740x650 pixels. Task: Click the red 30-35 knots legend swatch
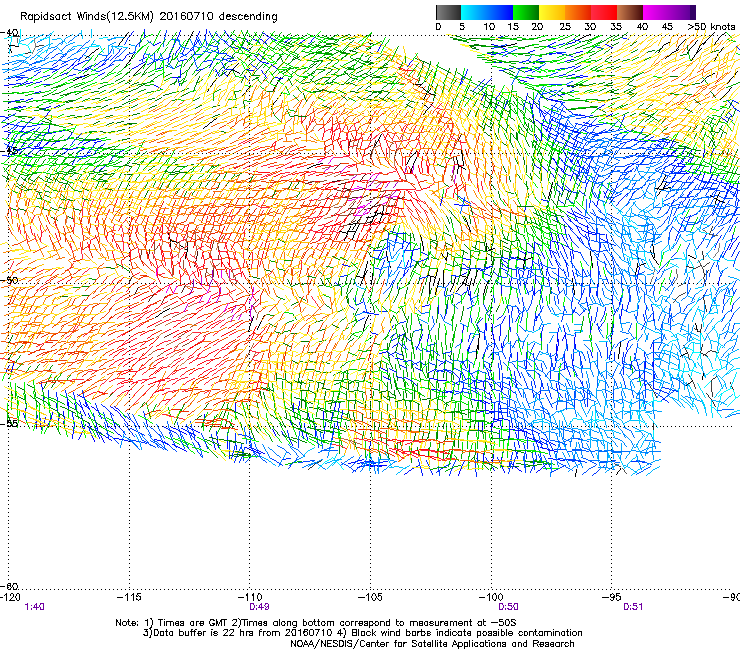pyautogui.click(x=604, y=12)
